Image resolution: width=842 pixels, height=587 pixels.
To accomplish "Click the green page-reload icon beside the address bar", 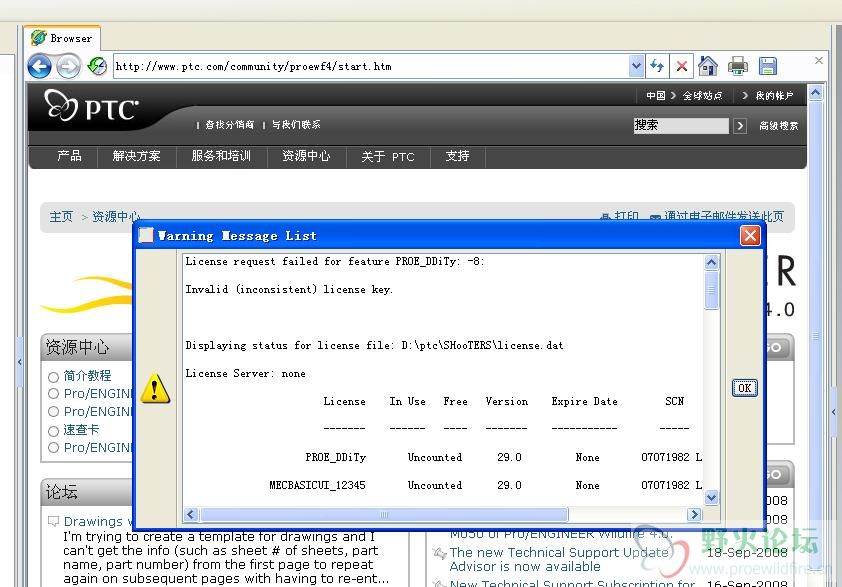I will [97, 66].
